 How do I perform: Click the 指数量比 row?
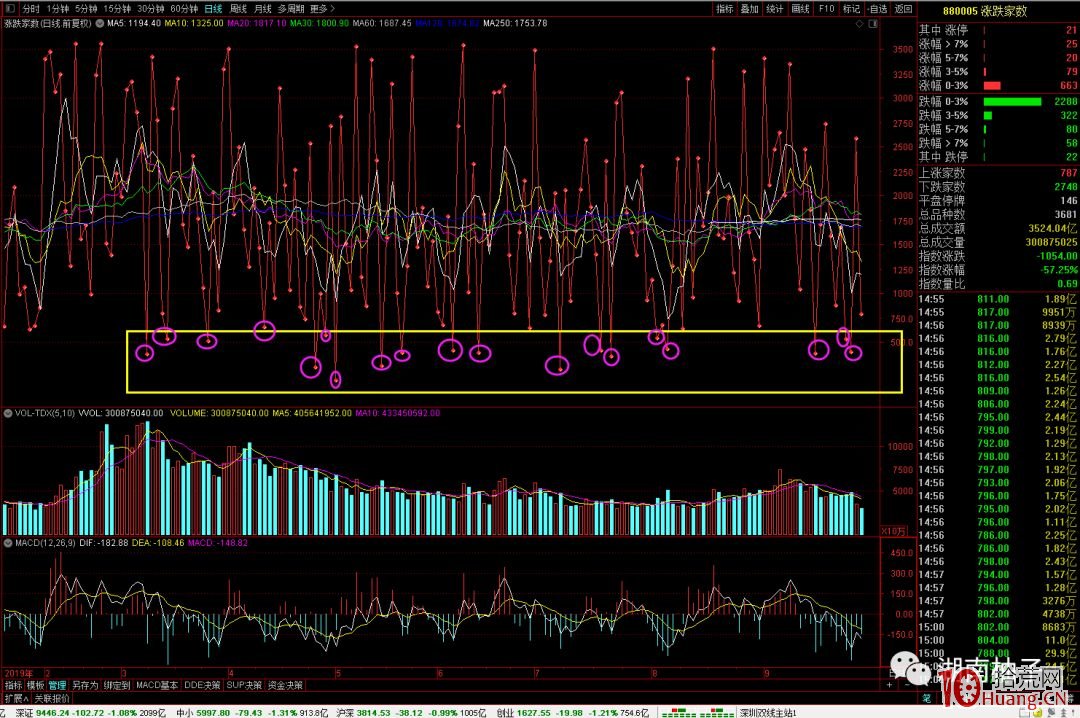[998, 283]
